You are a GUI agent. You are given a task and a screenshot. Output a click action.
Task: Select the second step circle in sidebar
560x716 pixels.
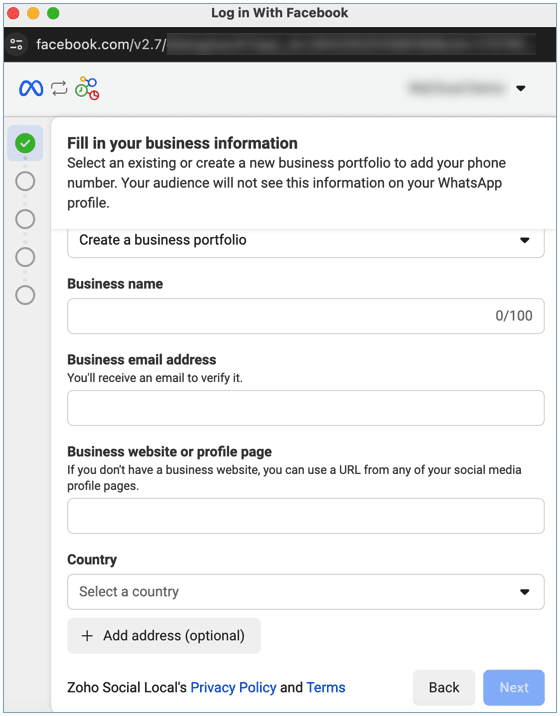pos(25,181)
